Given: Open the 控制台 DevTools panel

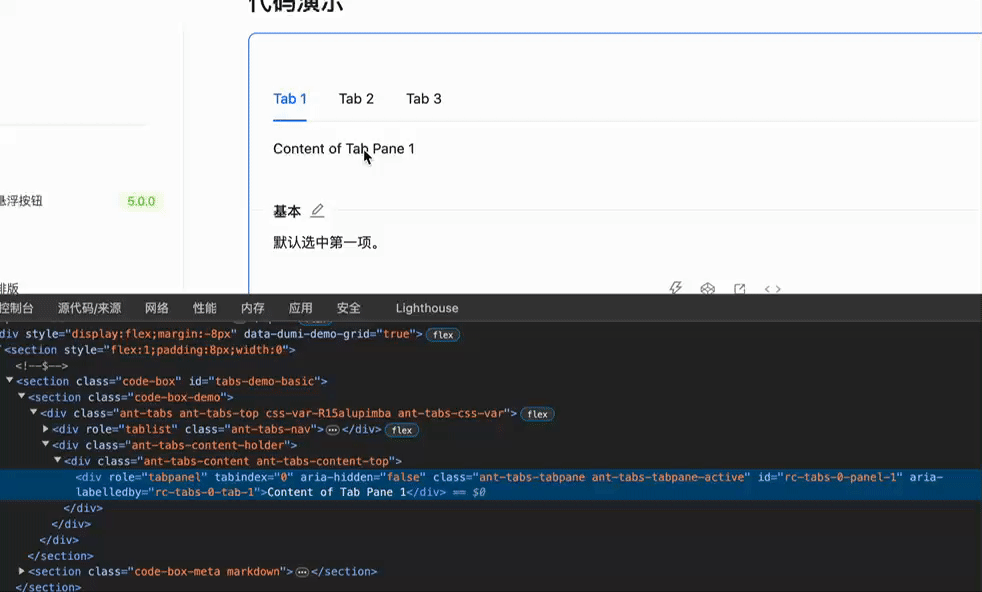Looking at the screenshot, I should click(x=16, y=308).
